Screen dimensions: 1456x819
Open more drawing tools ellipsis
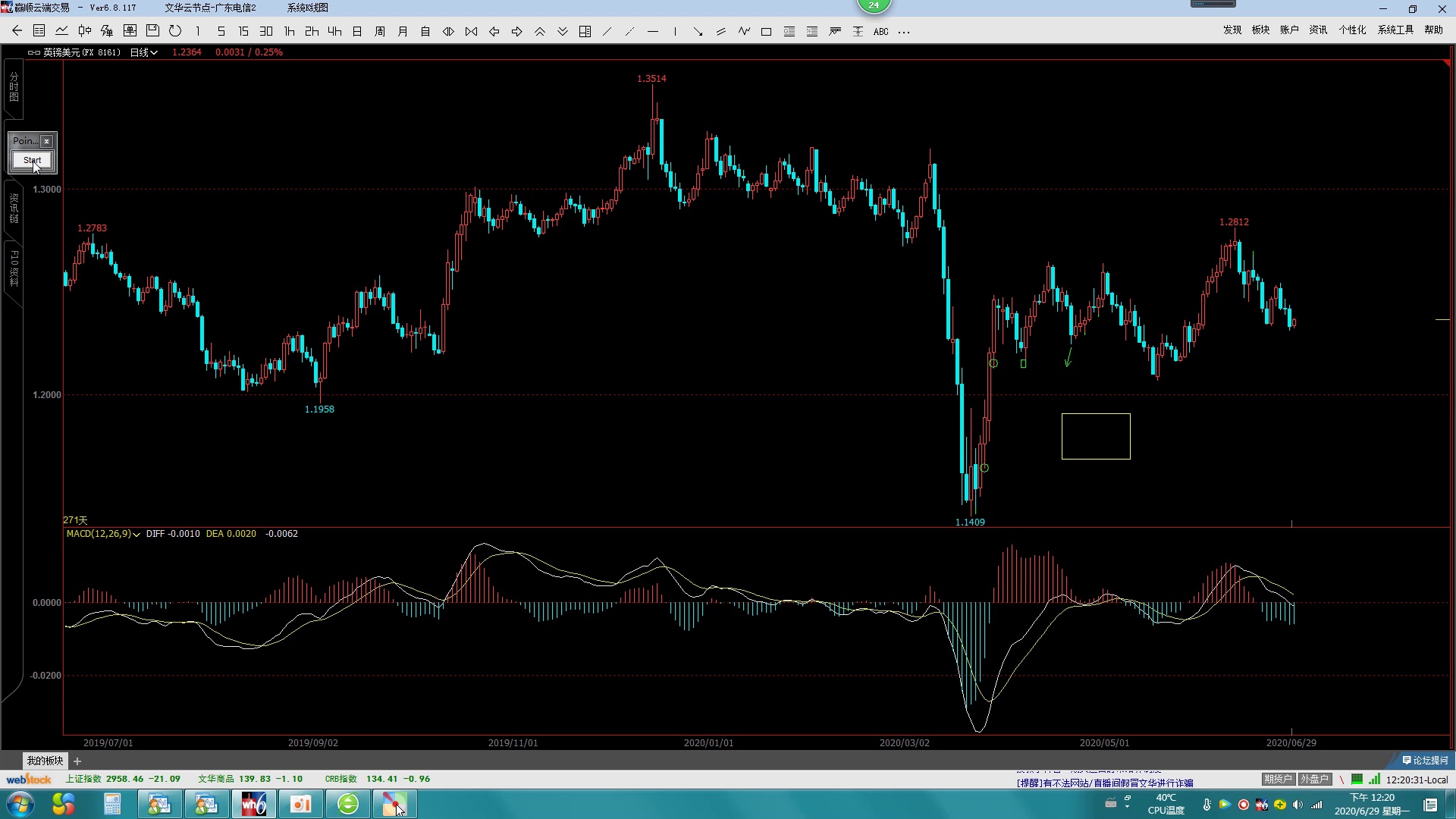[x=903, y=32]
